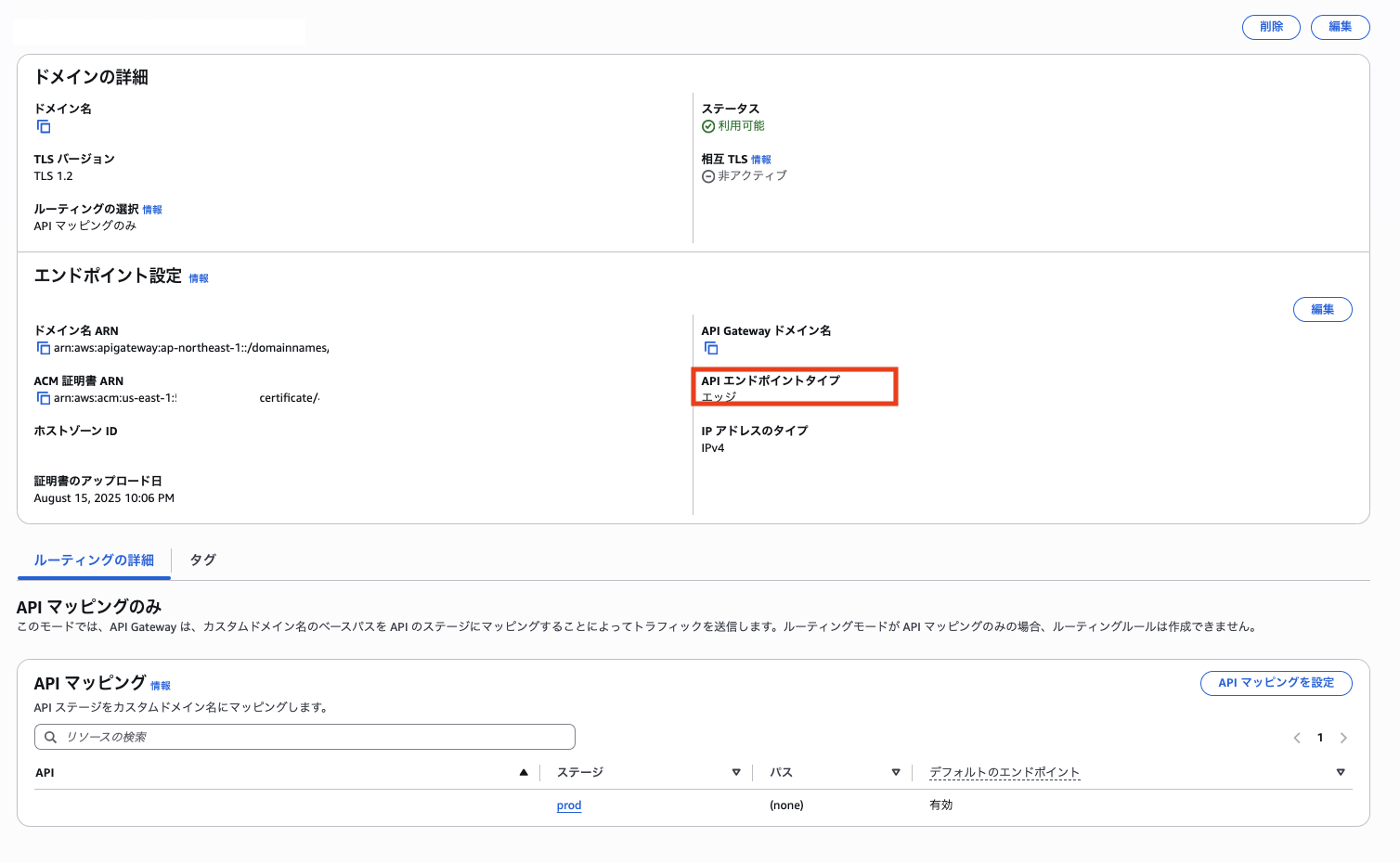Screen dimensions: 1400x863
Task: Open 情報 link beside ルーティングの選択
Action: (x=152, y=210)
